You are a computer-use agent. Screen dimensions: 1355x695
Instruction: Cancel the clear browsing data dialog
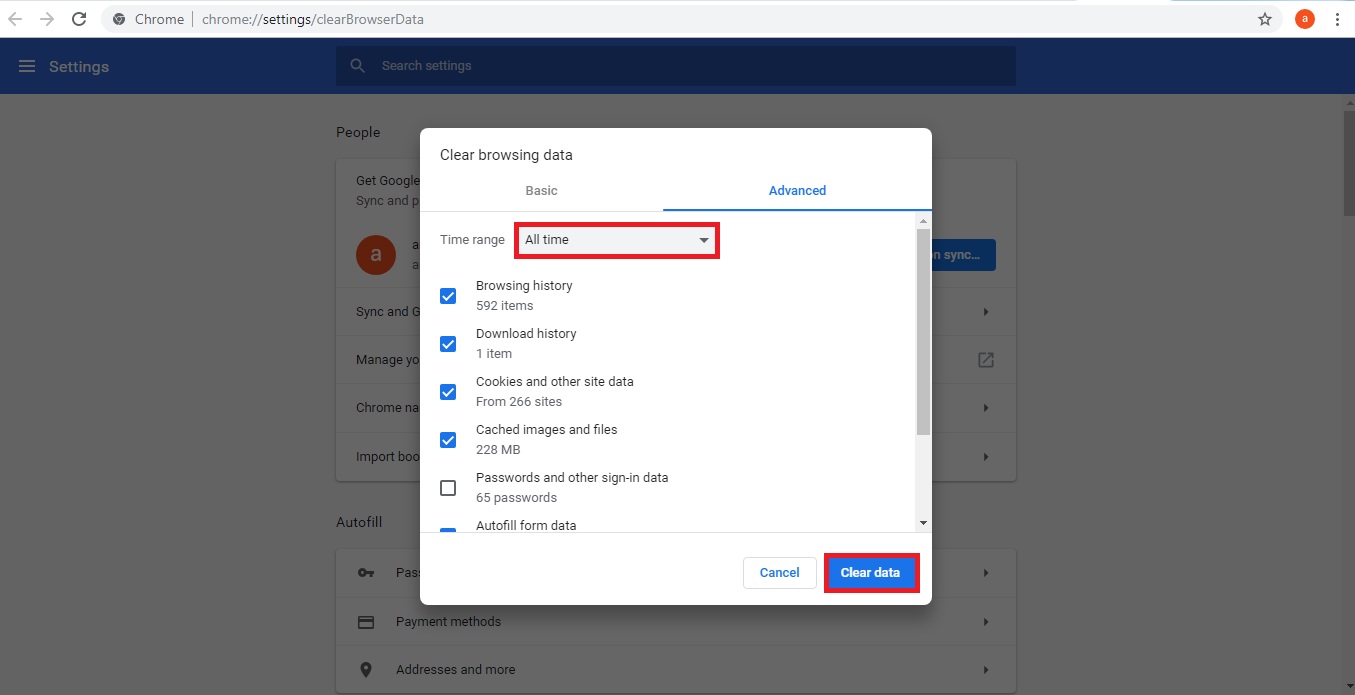point(779,573)
